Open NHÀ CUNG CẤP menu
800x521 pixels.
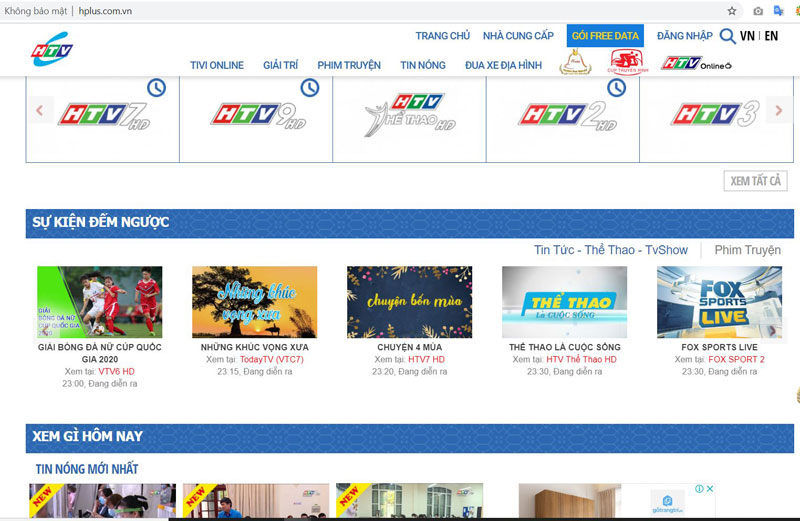coord(518,36)
